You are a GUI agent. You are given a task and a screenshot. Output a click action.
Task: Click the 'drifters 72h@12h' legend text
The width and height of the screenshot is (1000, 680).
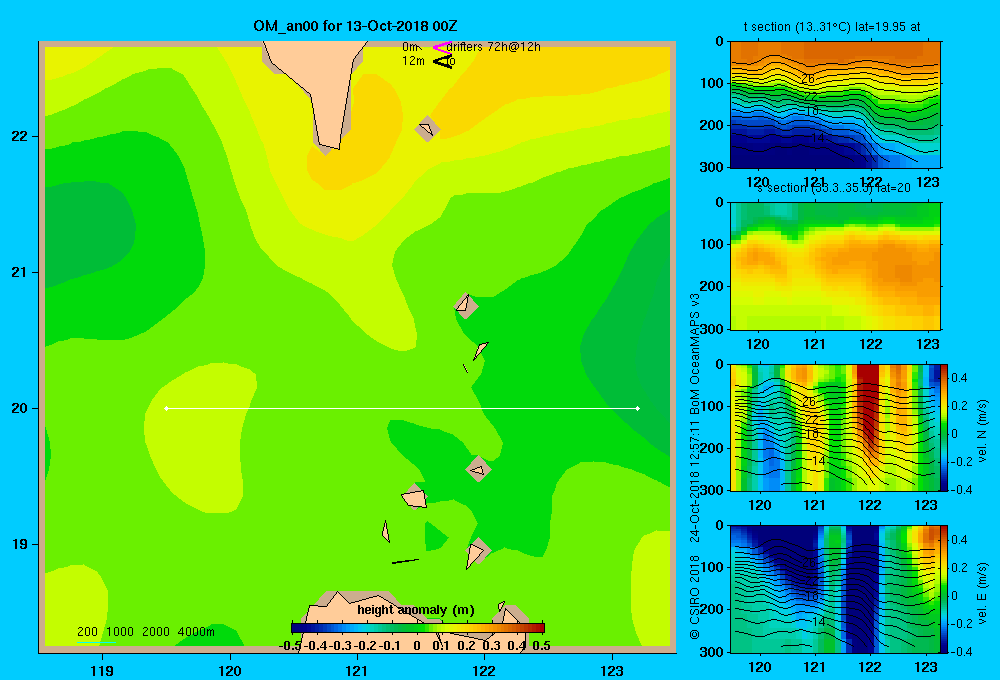(494, 47)
